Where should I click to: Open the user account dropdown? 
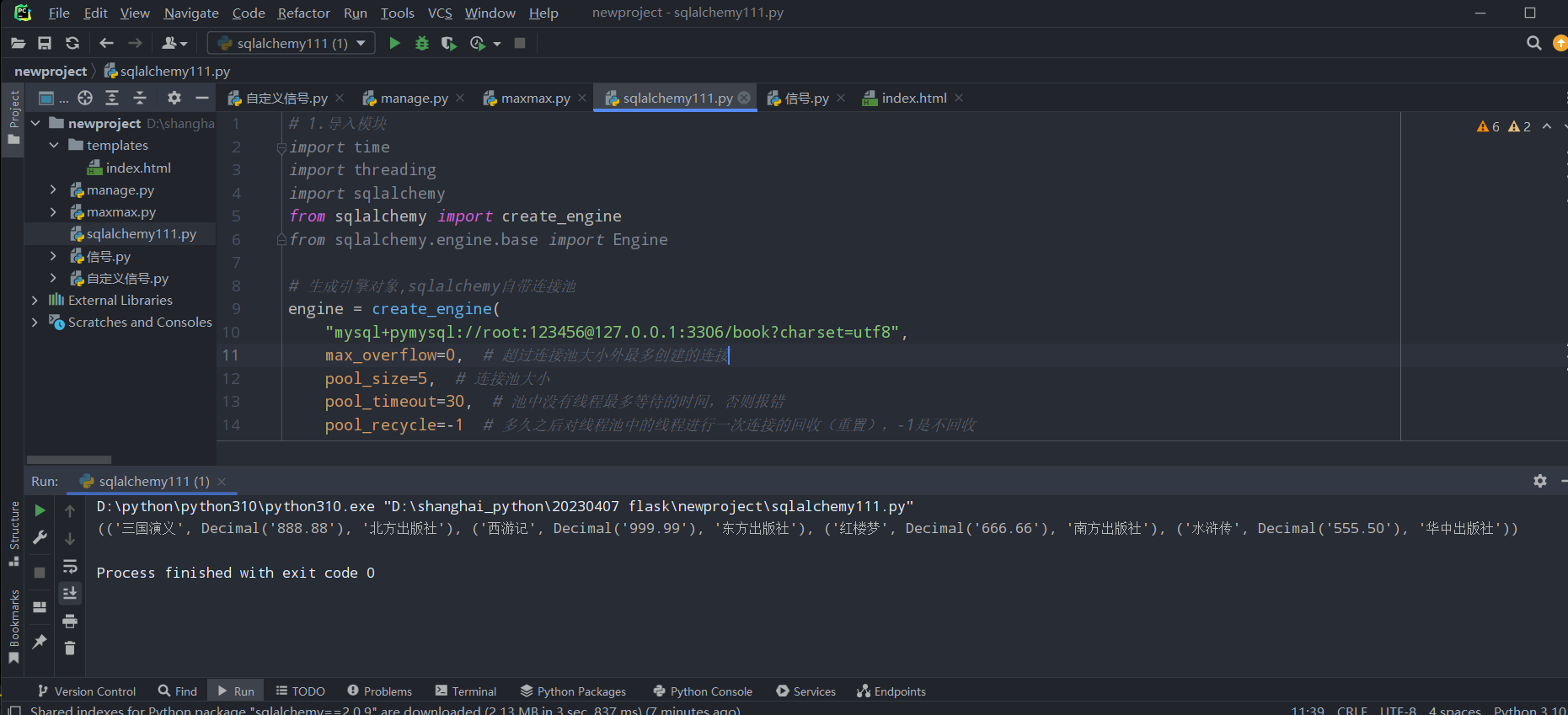174,43
